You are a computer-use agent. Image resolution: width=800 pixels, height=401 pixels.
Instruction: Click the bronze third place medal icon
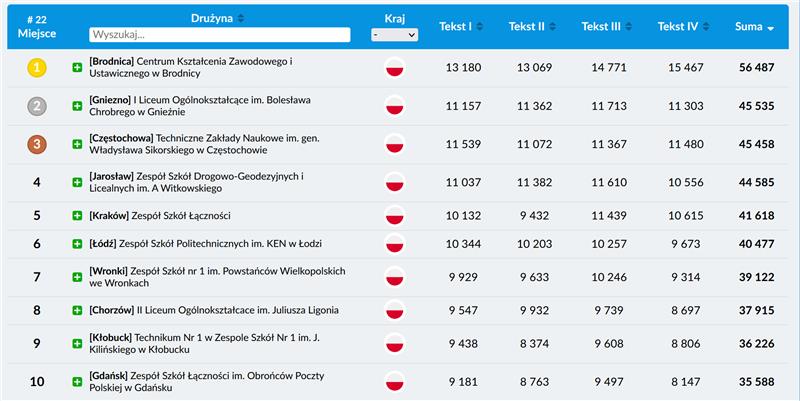(x=36, y=144)
